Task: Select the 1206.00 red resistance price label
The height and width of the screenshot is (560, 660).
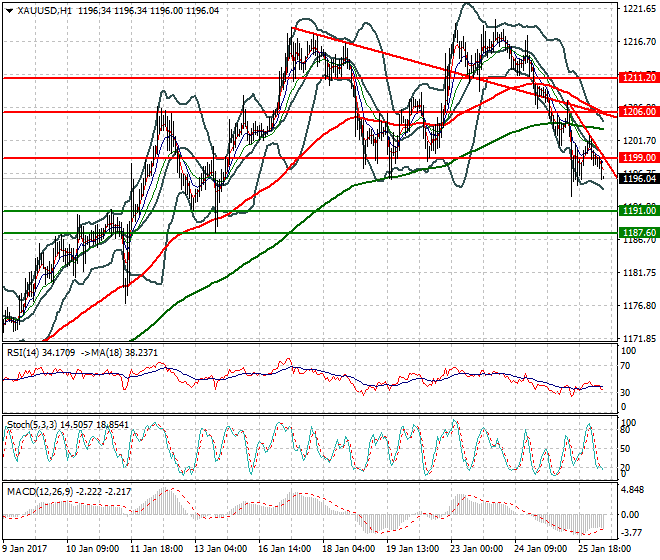Action: point(639,112)
